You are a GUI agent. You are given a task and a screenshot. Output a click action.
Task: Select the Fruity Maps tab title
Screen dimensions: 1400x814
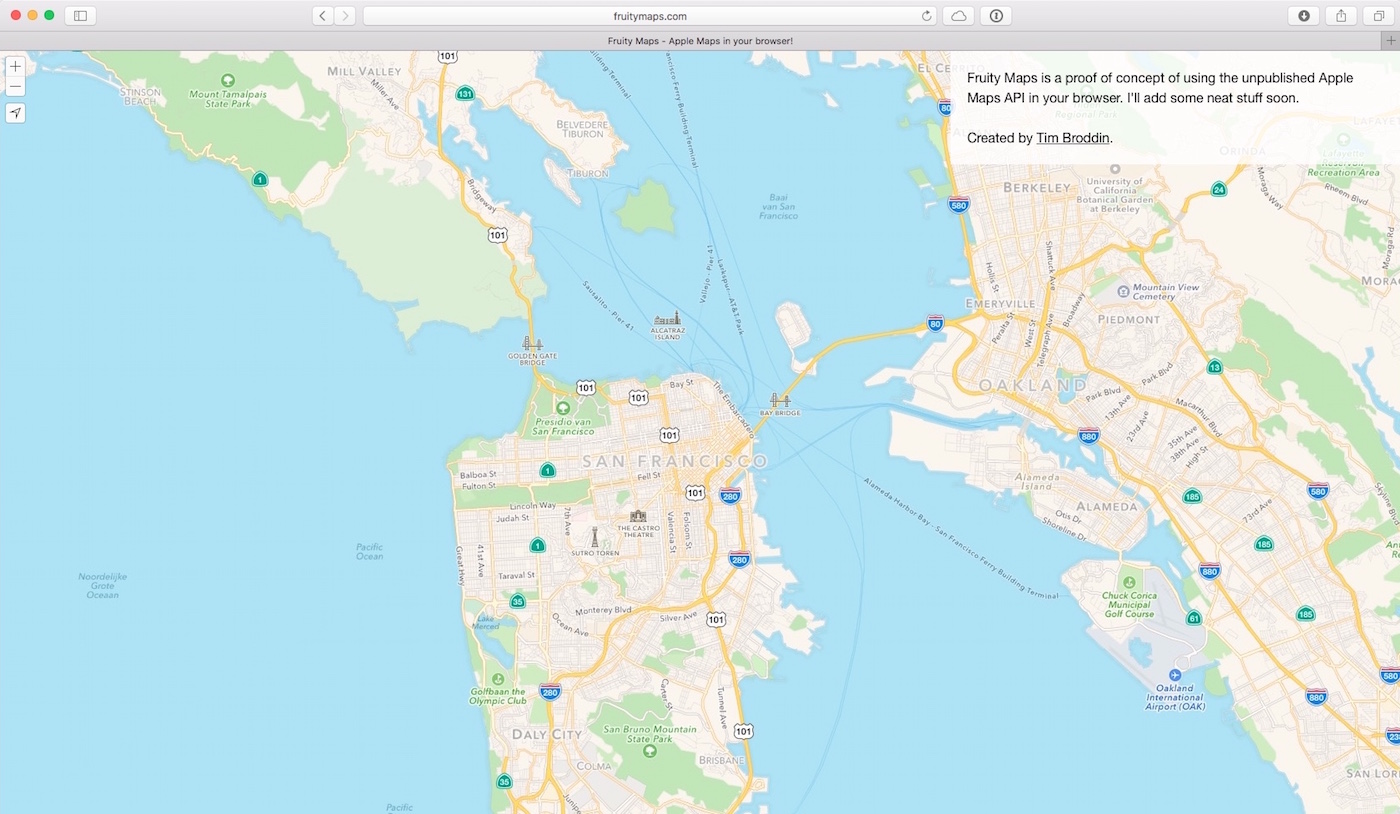pos(700,40)
